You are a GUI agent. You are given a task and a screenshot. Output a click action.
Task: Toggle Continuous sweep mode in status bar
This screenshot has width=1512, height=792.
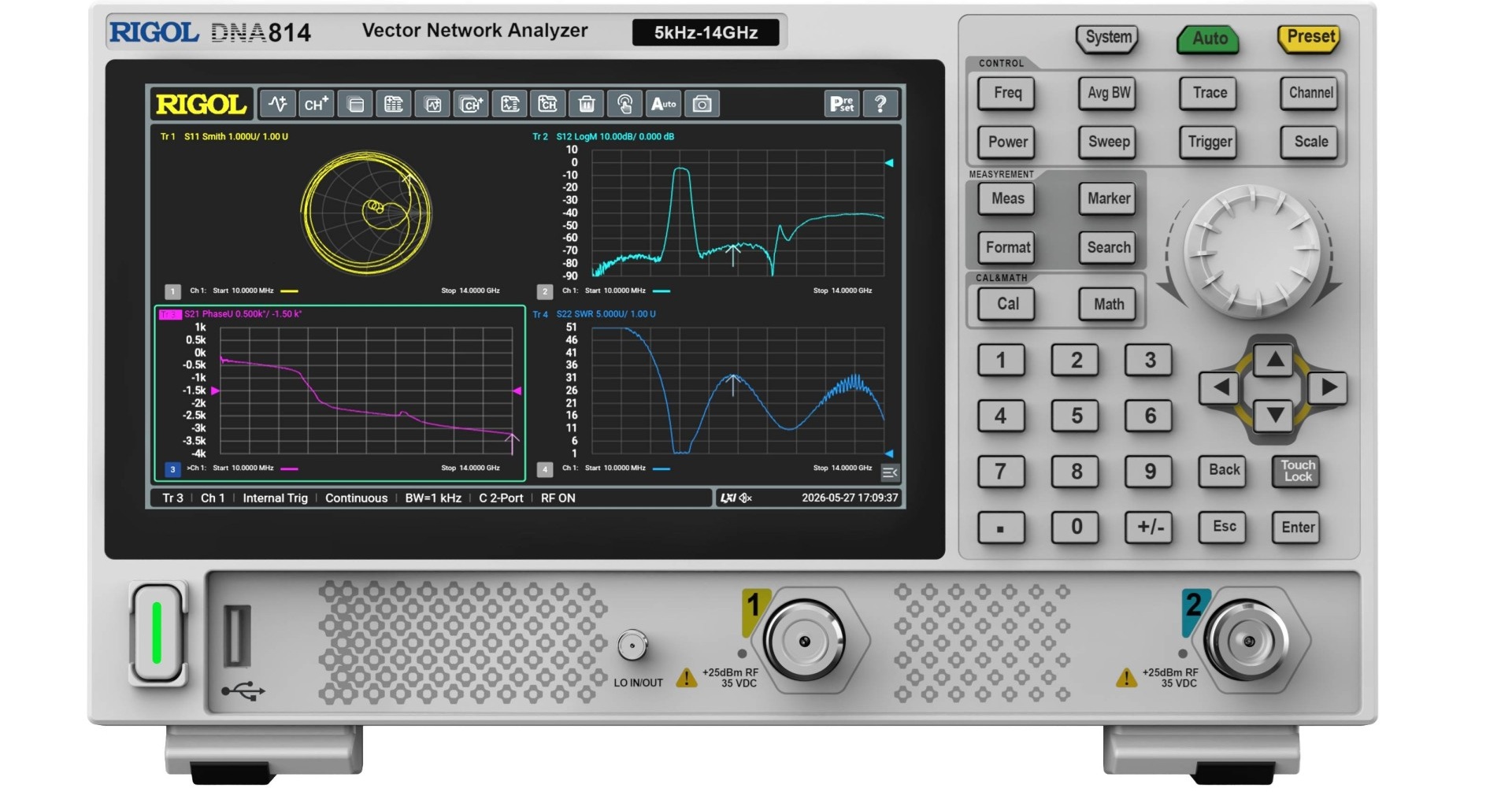tap(356, 498)
